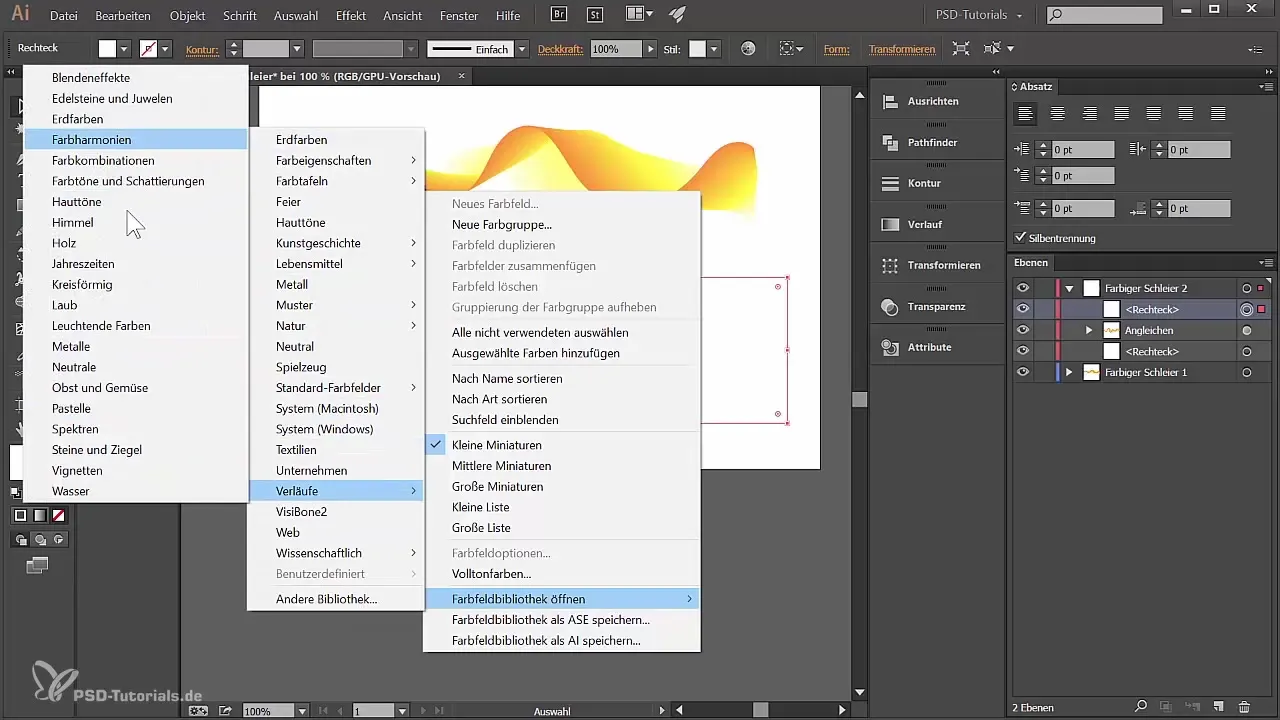The height and width of the screenshot is (720, 1280).
Task: Expand Farbiger Schleier 1 layer
Action: [x=1069, y=372]
